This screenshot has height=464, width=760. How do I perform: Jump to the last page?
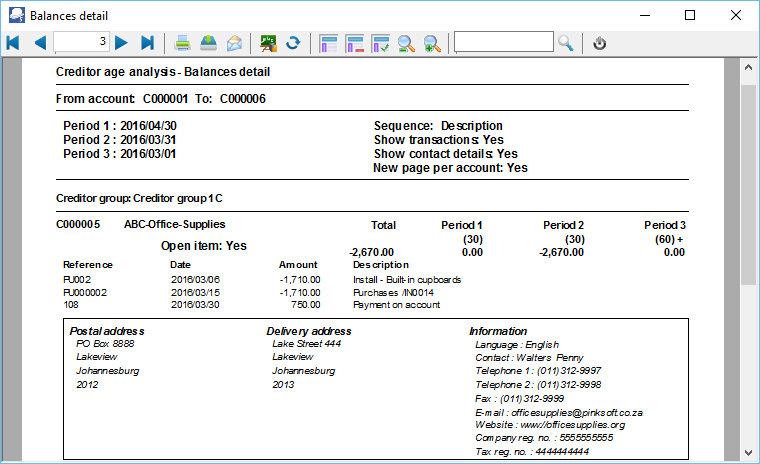(148, 43)
